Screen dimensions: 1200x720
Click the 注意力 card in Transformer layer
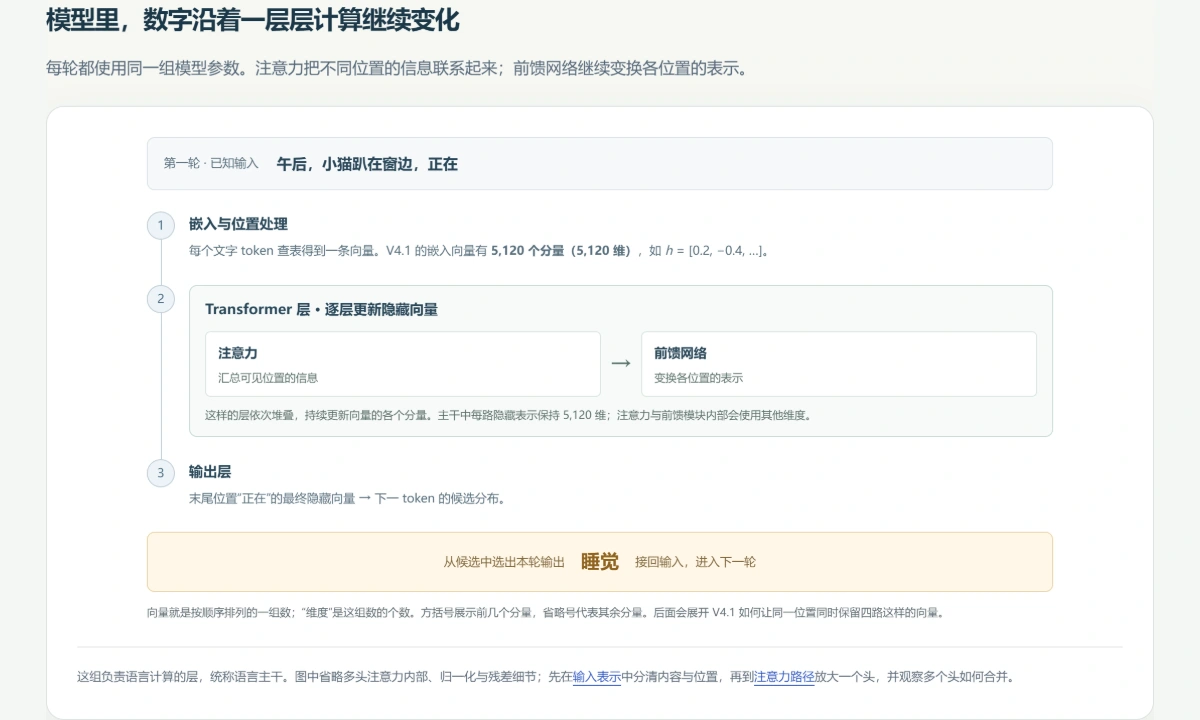pos(403,364)
